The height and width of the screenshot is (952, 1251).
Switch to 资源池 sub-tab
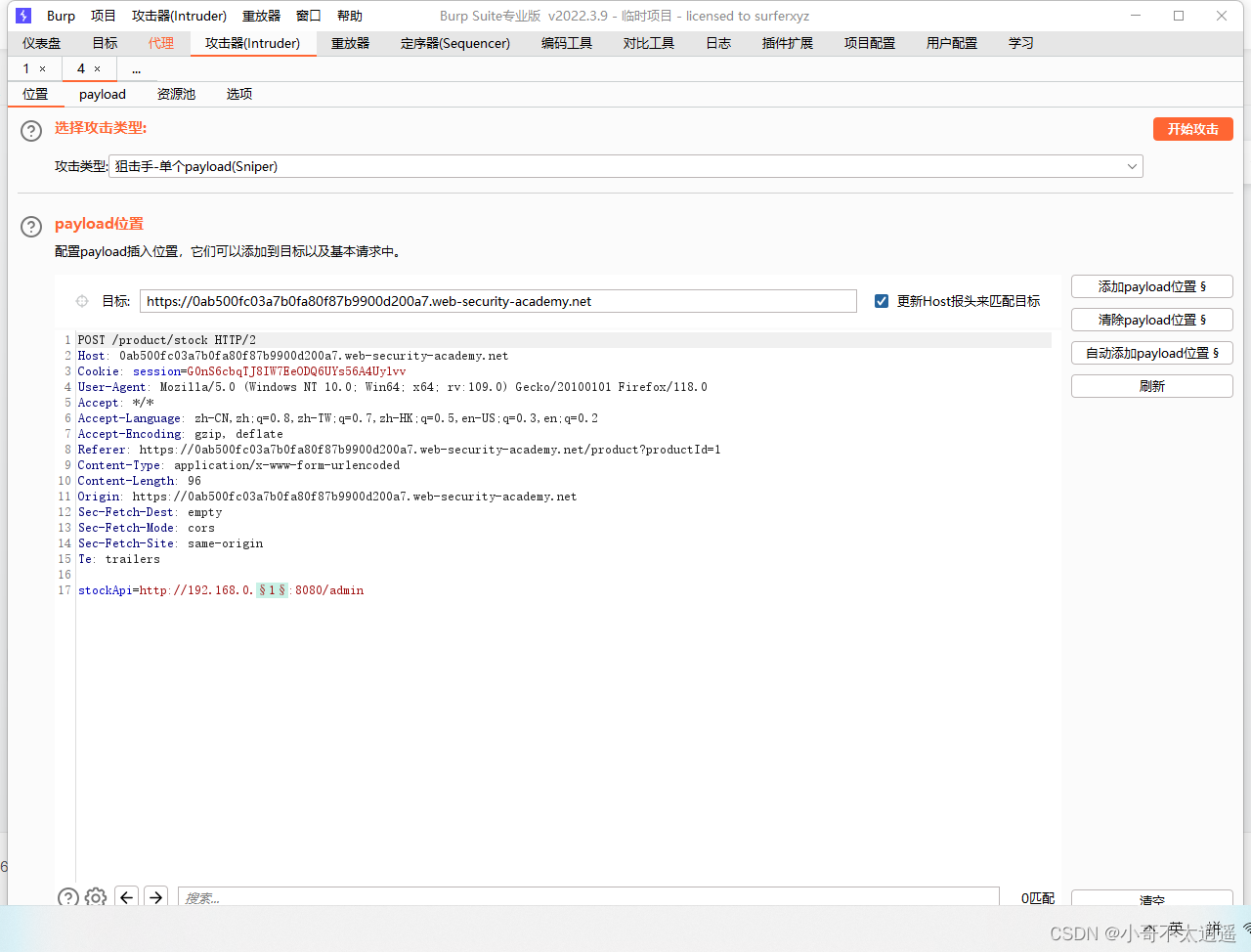(176, 94)
